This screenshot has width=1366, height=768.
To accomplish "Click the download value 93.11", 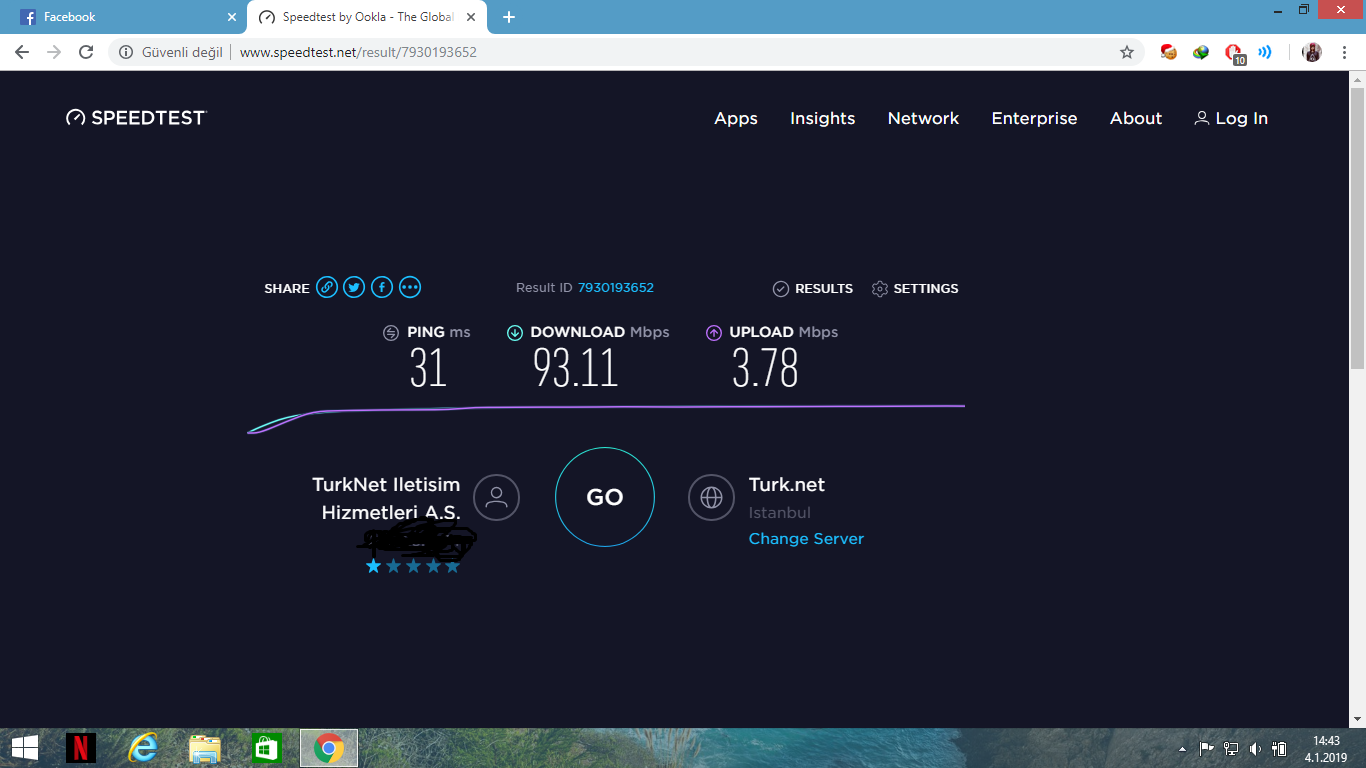I will click(576, 368).
